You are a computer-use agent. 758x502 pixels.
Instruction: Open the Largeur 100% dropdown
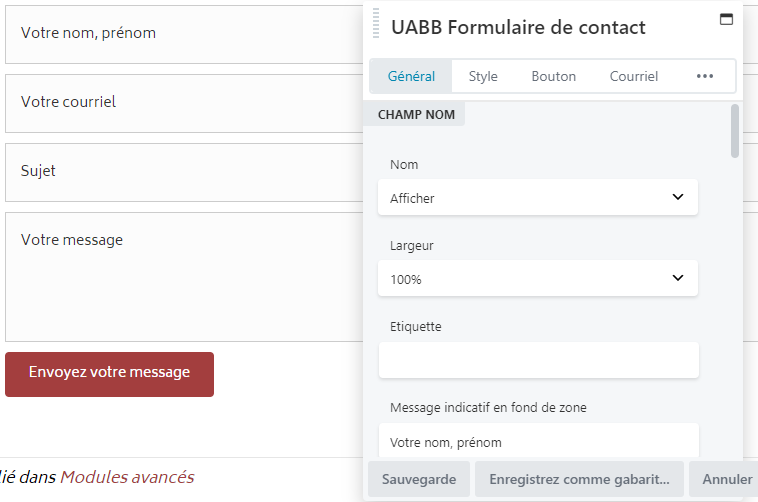coord(538,279)
